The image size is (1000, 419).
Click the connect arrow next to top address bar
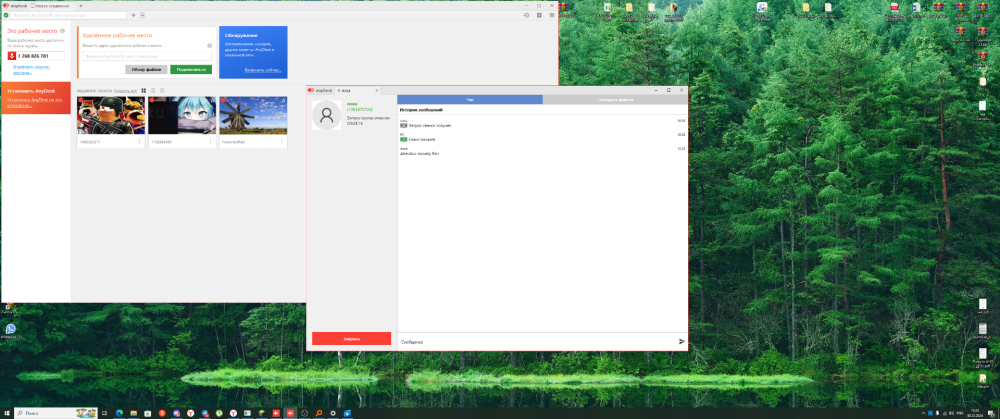tap(133, 15)
